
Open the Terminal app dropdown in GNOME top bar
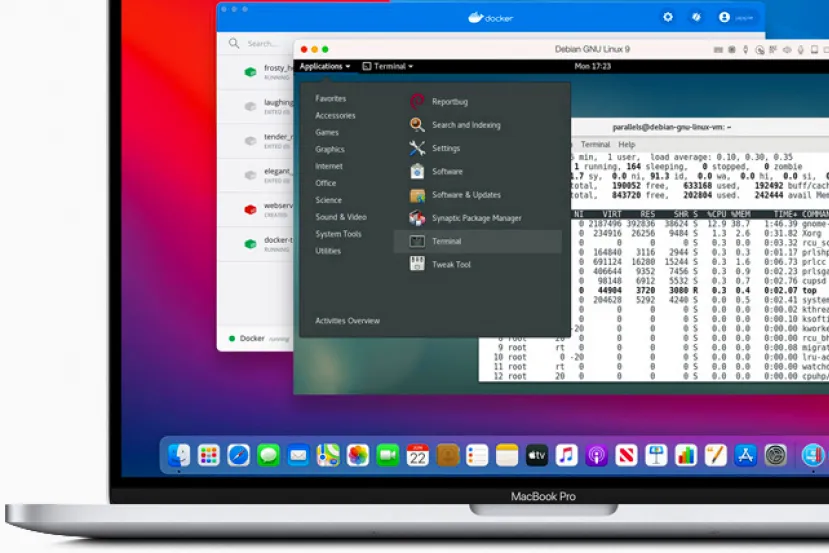pyautogui.click(x=388, y=66)
